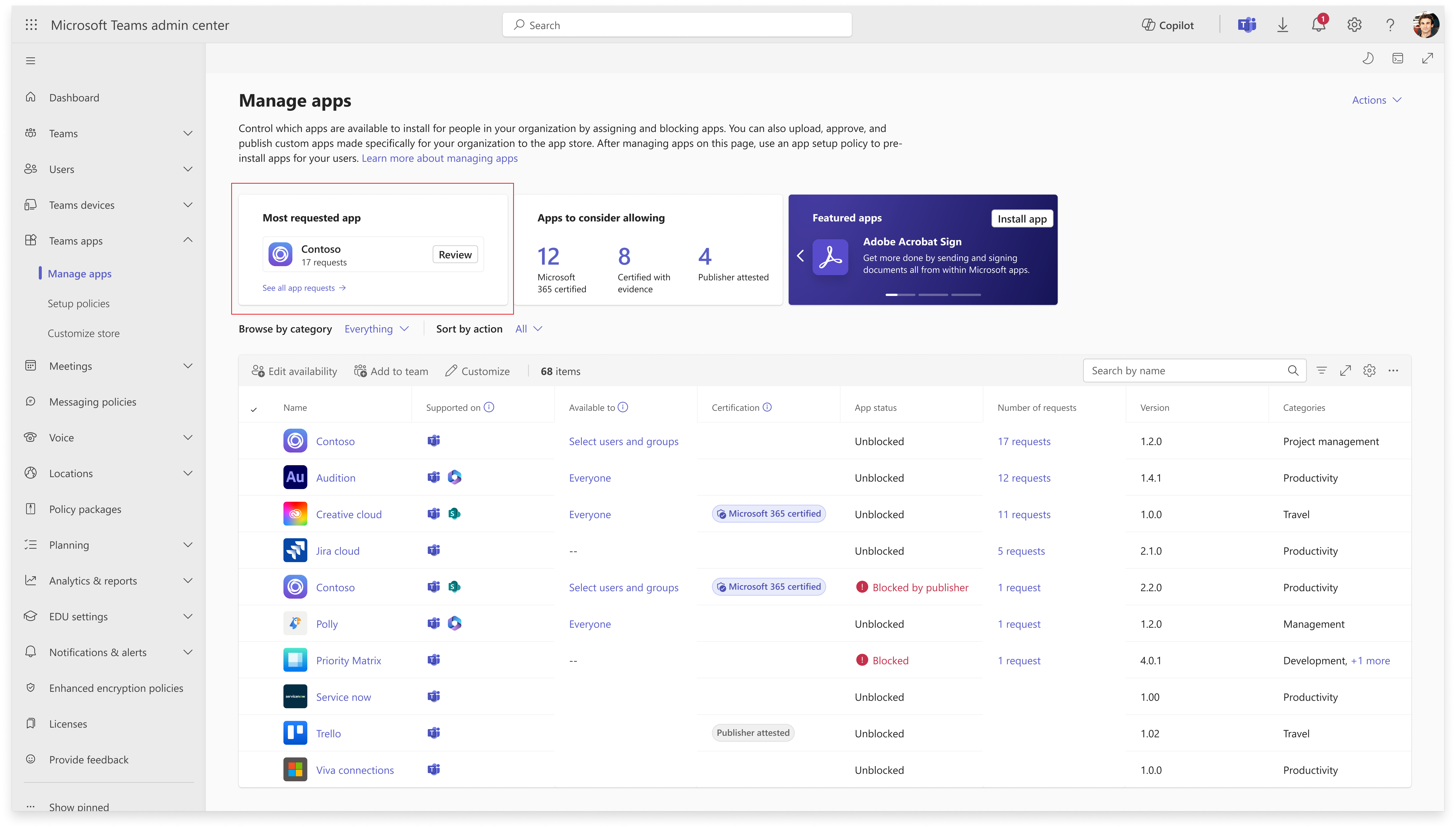Screen dimensions: 1456x829
Task: Click the Certification info icon
Action: (x=767, y=407)
